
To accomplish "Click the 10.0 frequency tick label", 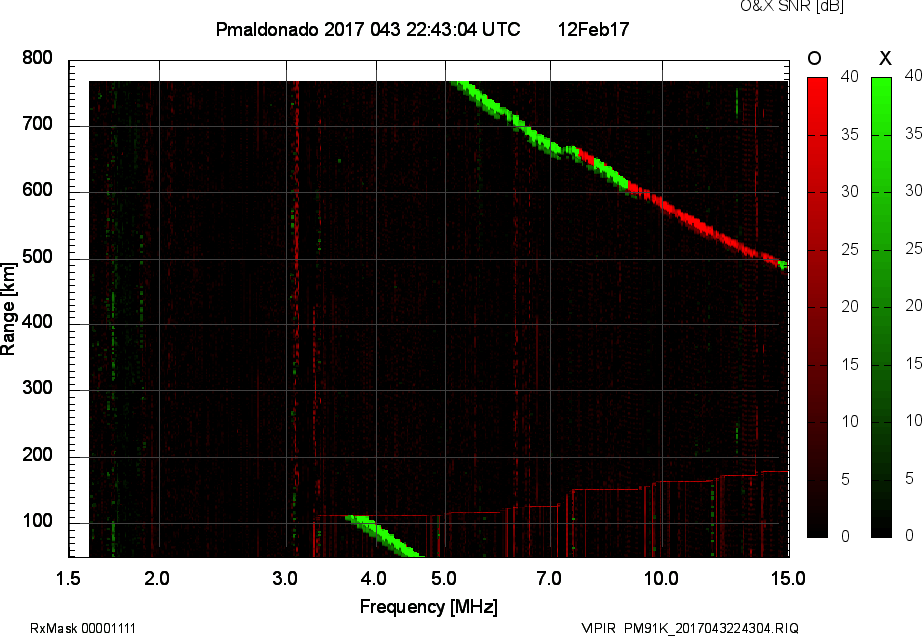I will [x=661, y=577].
